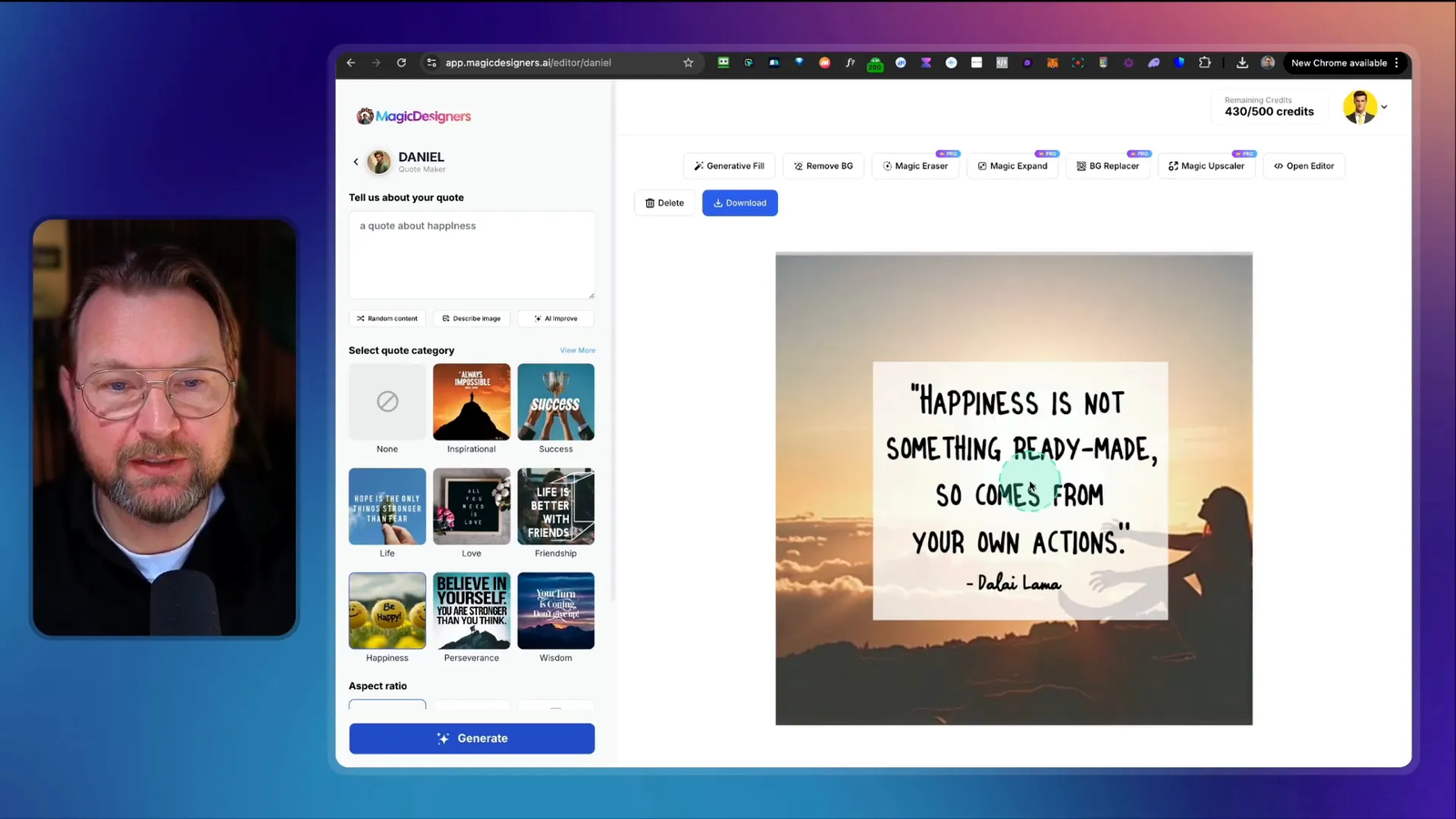Select the Success quote category

(x=556, y=401)
